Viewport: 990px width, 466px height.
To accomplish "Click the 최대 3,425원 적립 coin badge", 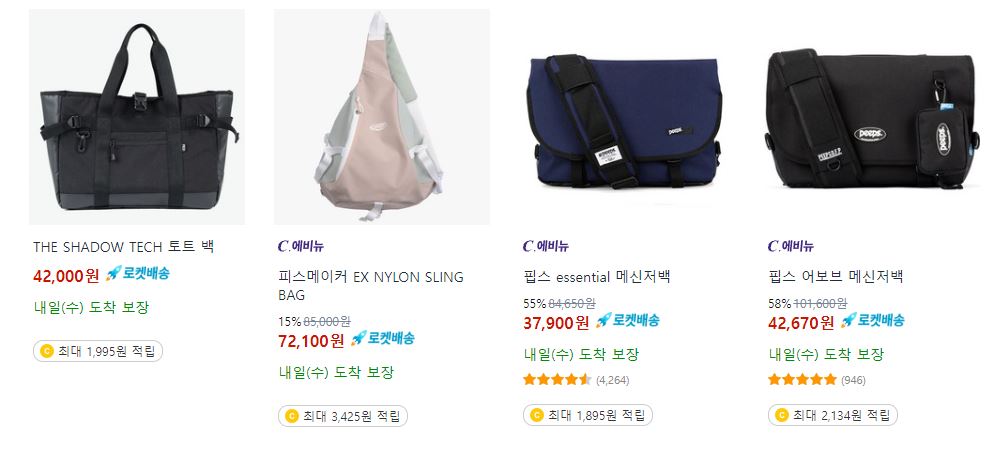I will [x=343, y=416].
